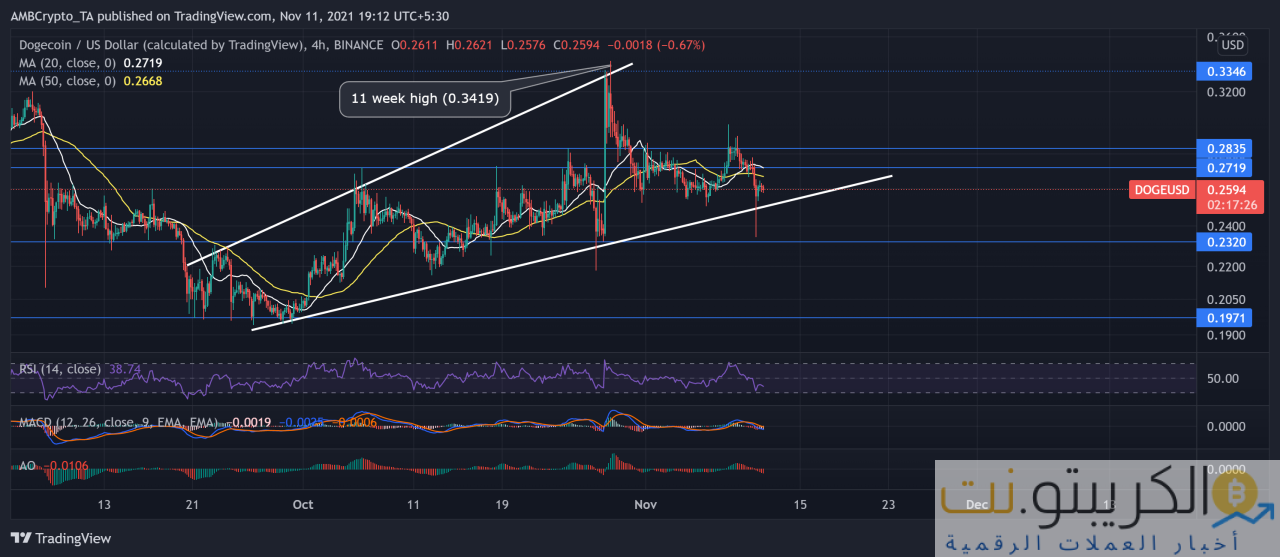Viewport: 1280px width, 557px height.
Task: Click the Nov date on time axis
Action: pyautogui.click(x=645, y=505)
